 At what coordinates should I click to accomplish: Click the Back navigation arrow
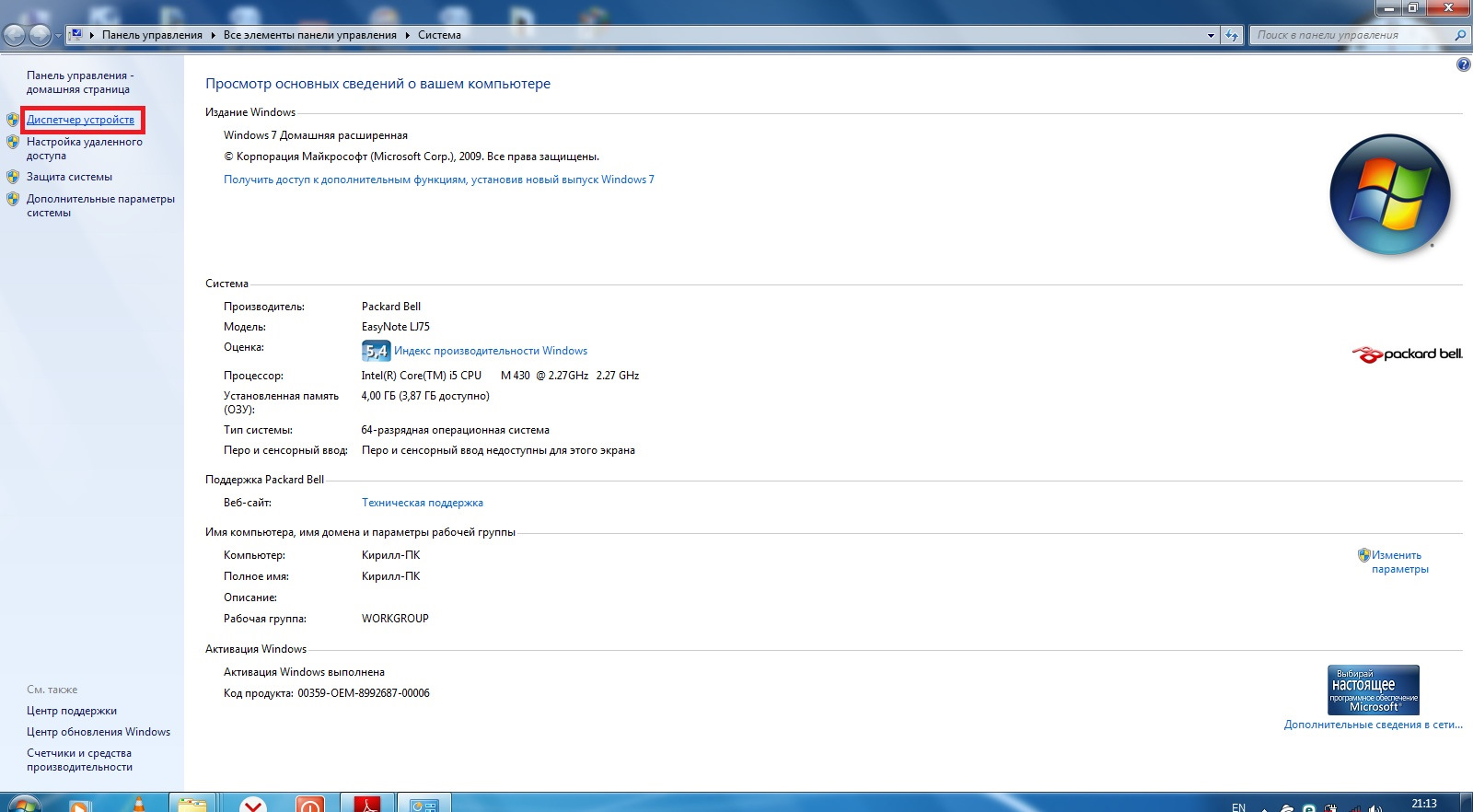(14, 35)
